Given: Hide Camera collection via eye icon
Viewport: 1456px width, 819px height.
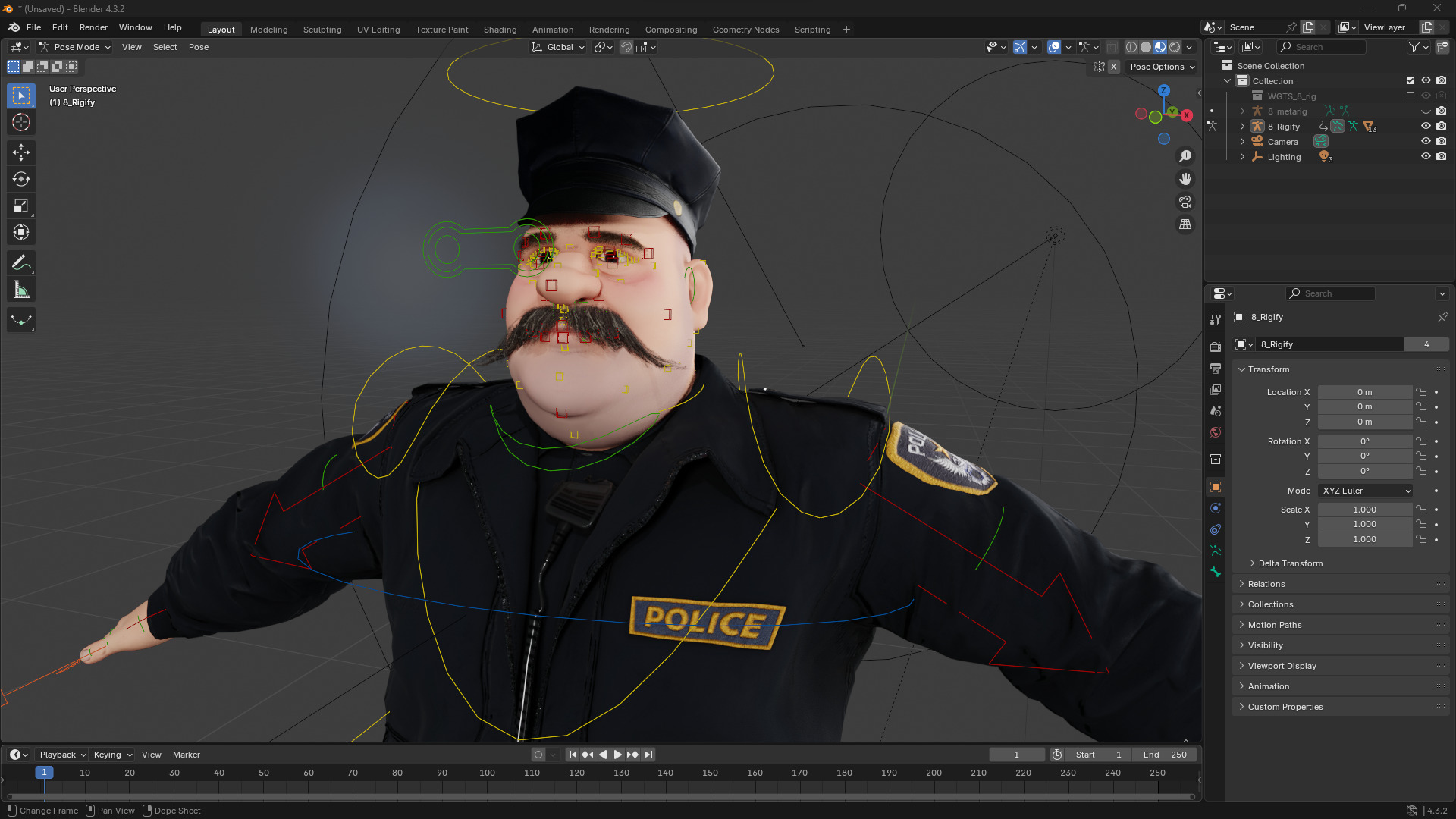Looking at the screenshot, I should (1426, 142).
